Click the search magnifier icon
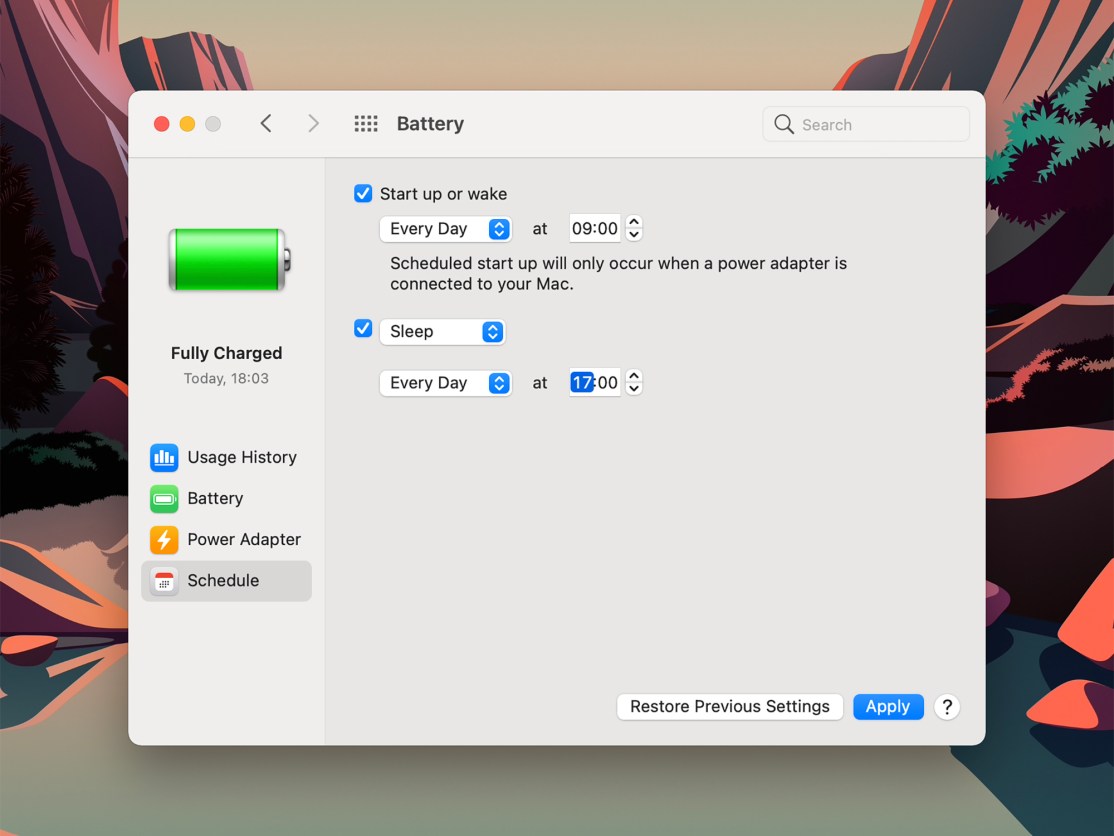This screenshot has height=836, width=1114. pyautogui.click(x=784, y=124)
